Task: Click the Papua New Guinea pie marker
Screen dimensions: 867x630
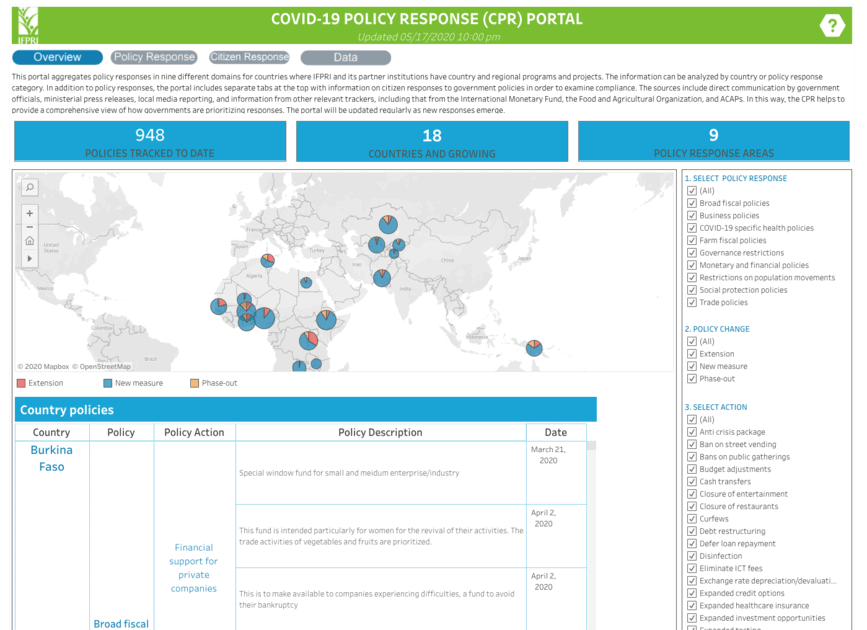Action: point(535,347)
